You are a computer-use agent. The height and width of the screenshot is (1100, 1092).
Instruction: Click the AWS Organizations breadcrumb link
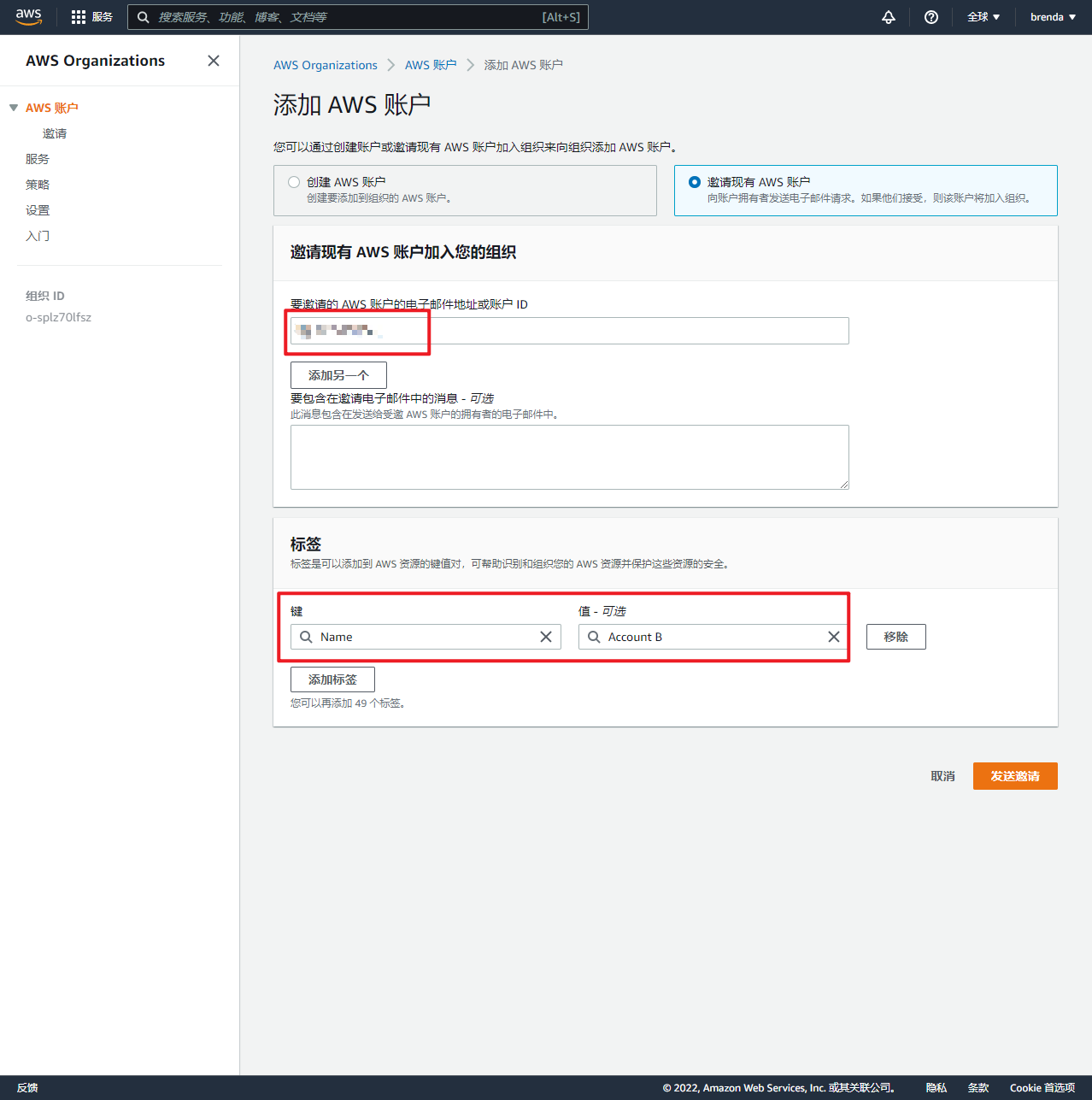pos(326,65)
